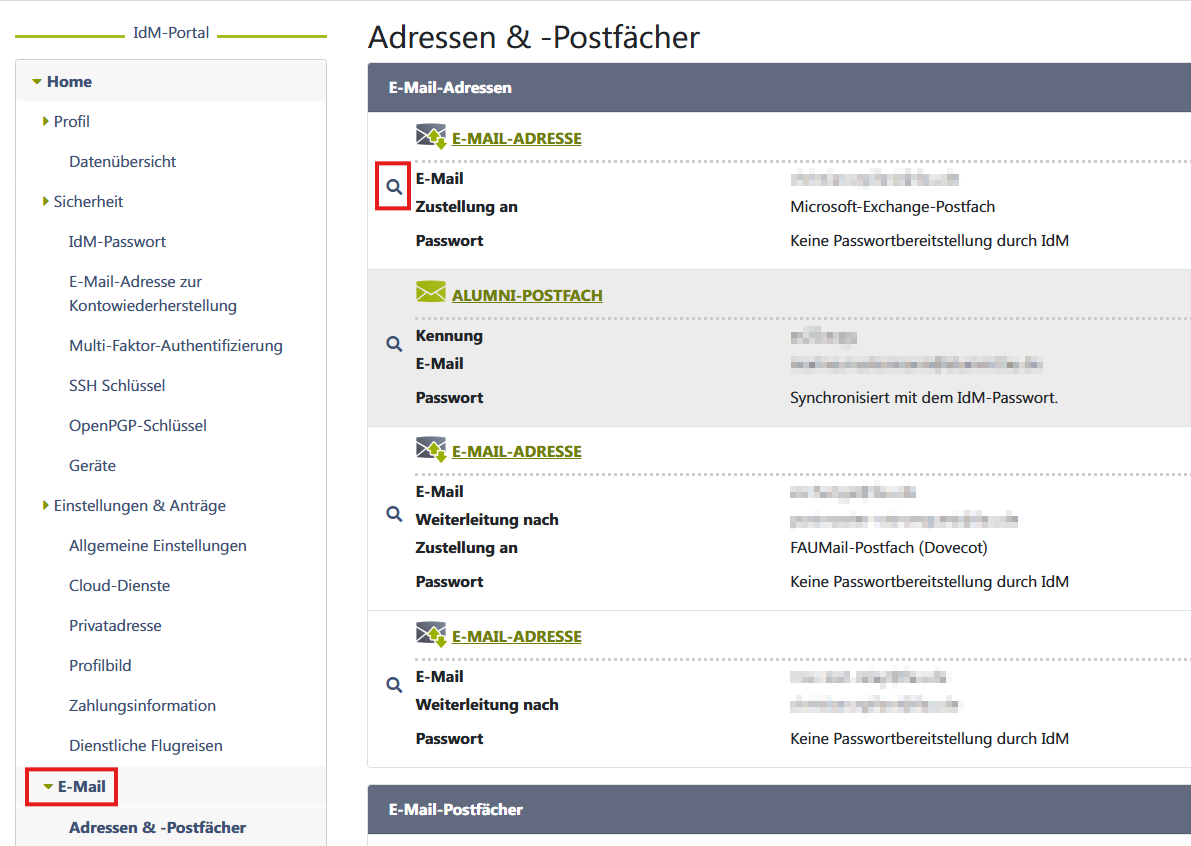Click the magnifier icon in the Alumni-Postfach row
The width and height of the screenshot is (1191, 846).
(394, 344)
